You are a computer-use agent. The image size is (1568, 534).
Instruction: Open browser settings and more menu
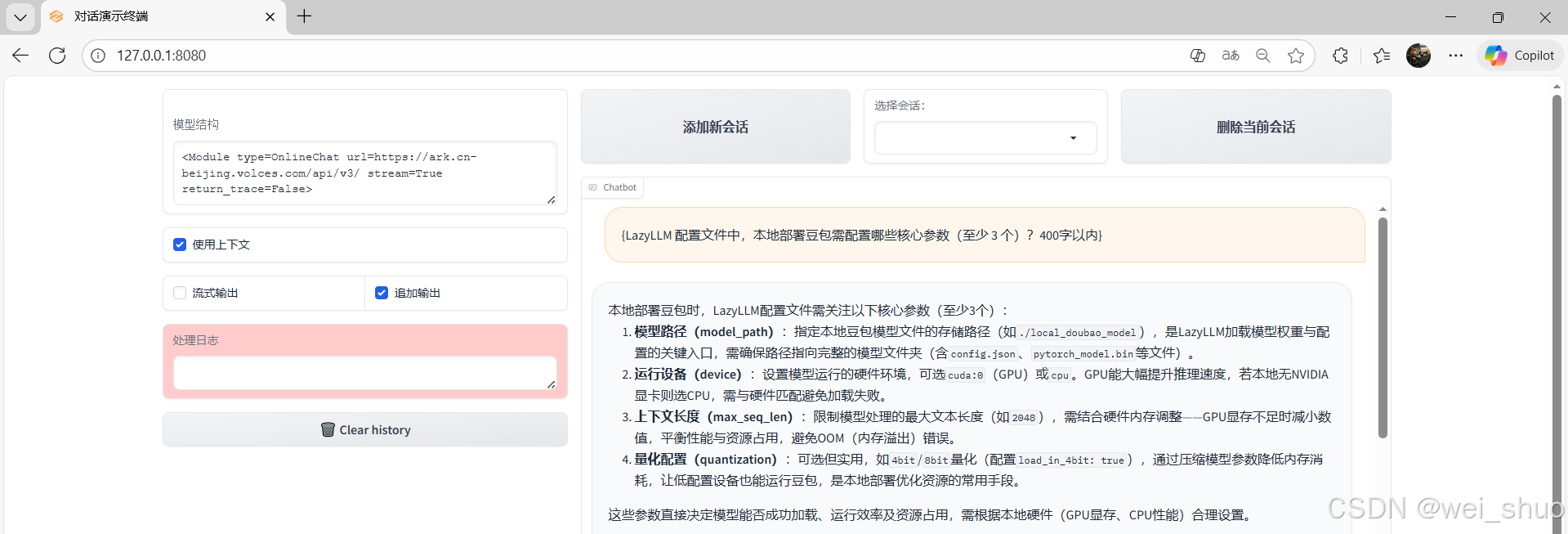[x=1456, y=56]
